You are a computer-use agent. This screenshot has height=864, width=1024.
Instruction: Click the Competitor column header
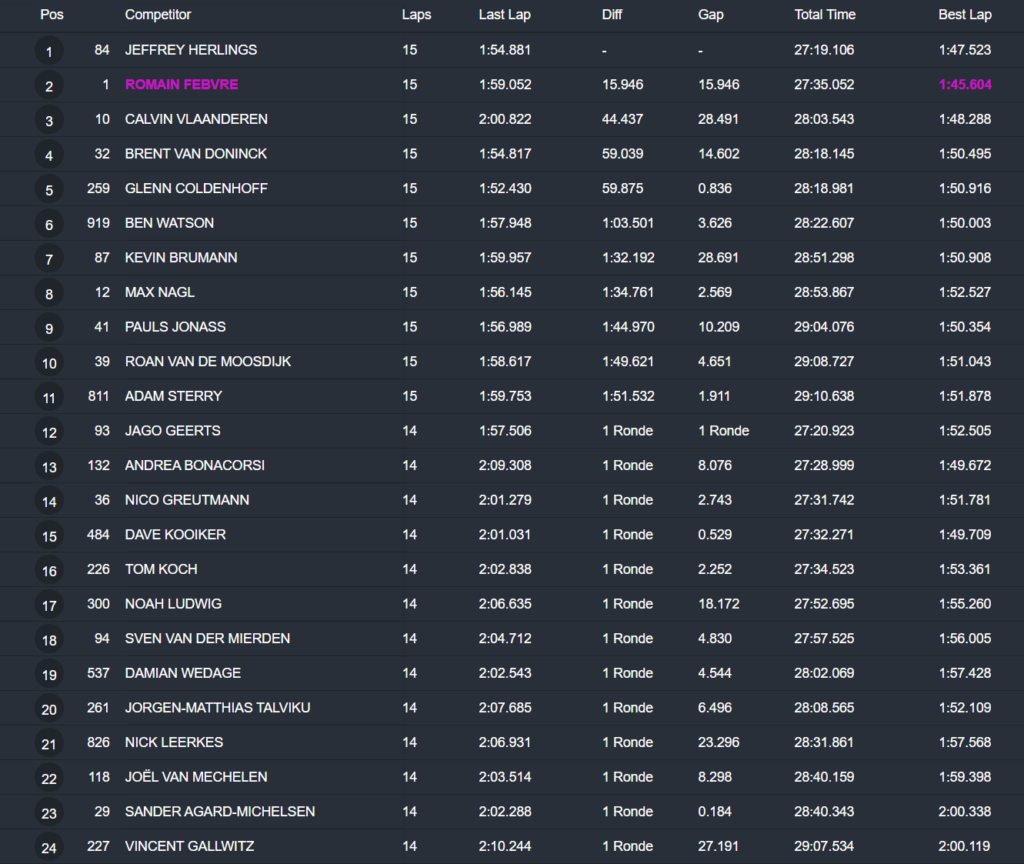coord(158,15)
